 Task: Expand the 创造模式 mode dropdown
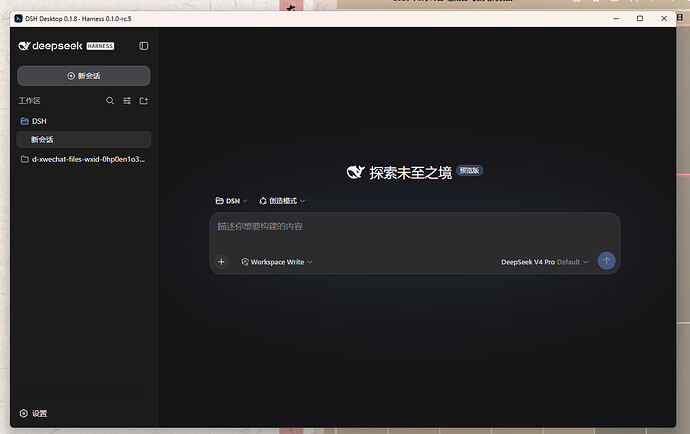point(282,201)
